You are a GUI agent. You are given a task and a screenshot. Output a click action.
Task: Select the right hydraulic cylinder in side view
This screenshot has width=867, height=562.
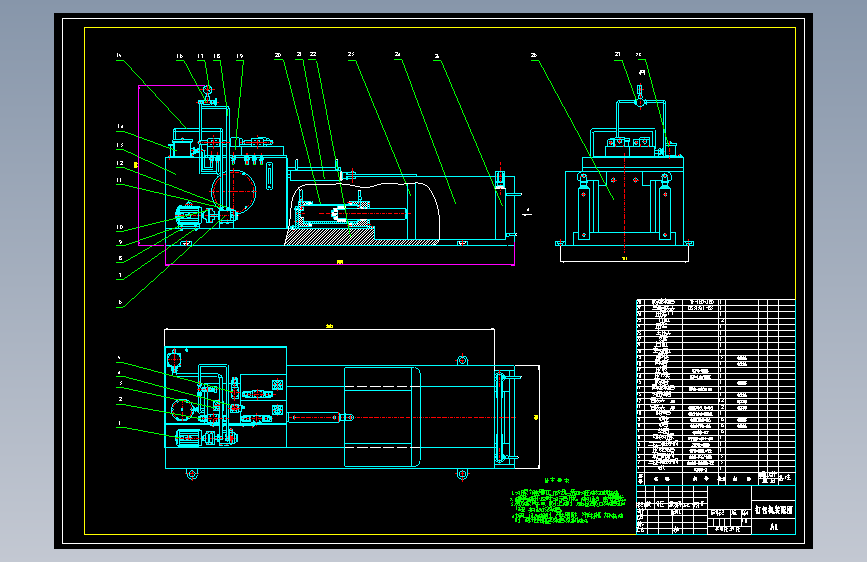pyautogui.click(x=665, y=207)
